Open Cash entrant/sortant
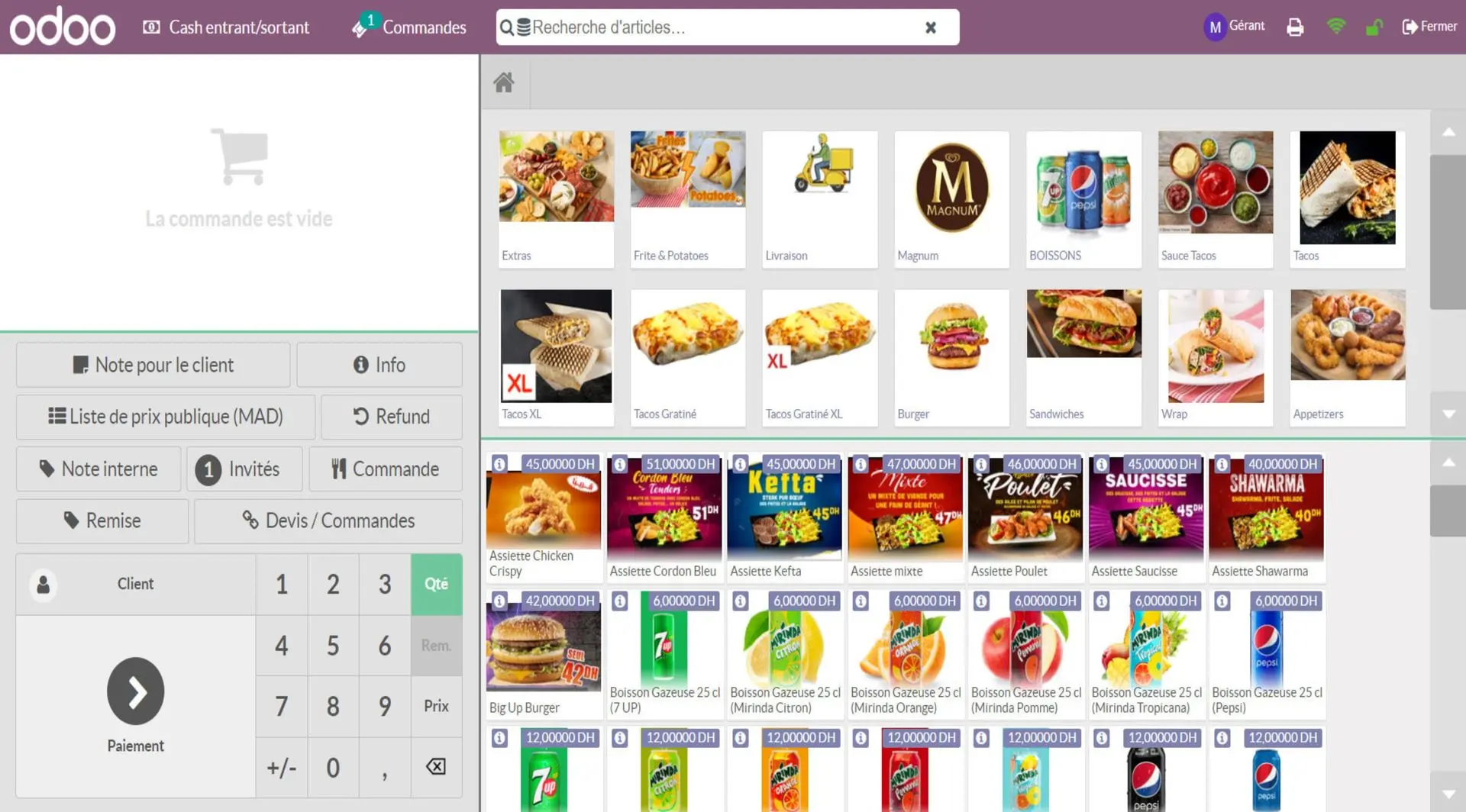 pyautogui.click(x=226, y=27)
